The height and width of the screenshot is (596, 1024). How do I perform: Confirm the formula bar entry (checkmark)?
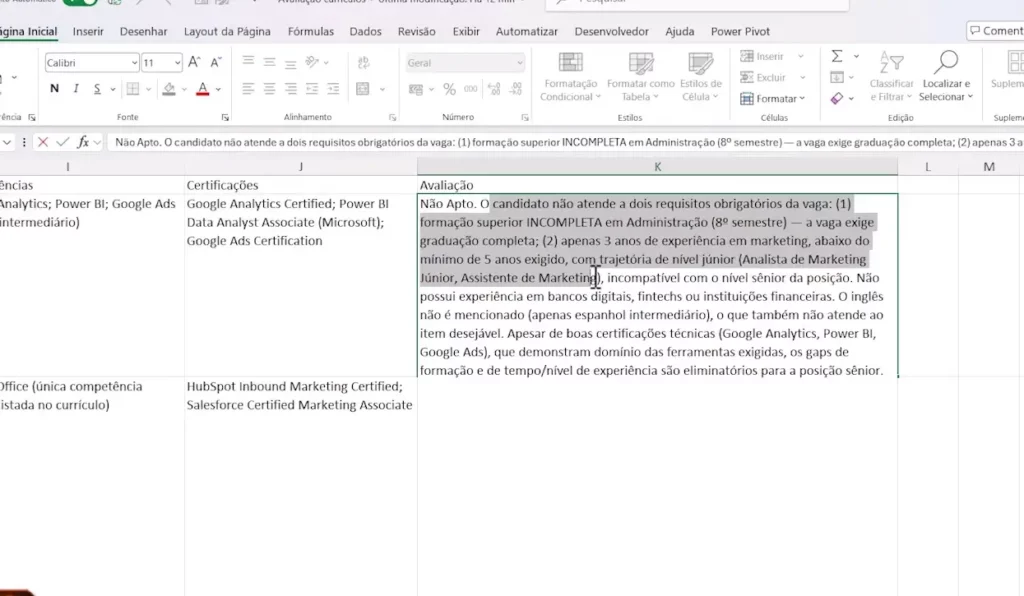pos(63,142)
